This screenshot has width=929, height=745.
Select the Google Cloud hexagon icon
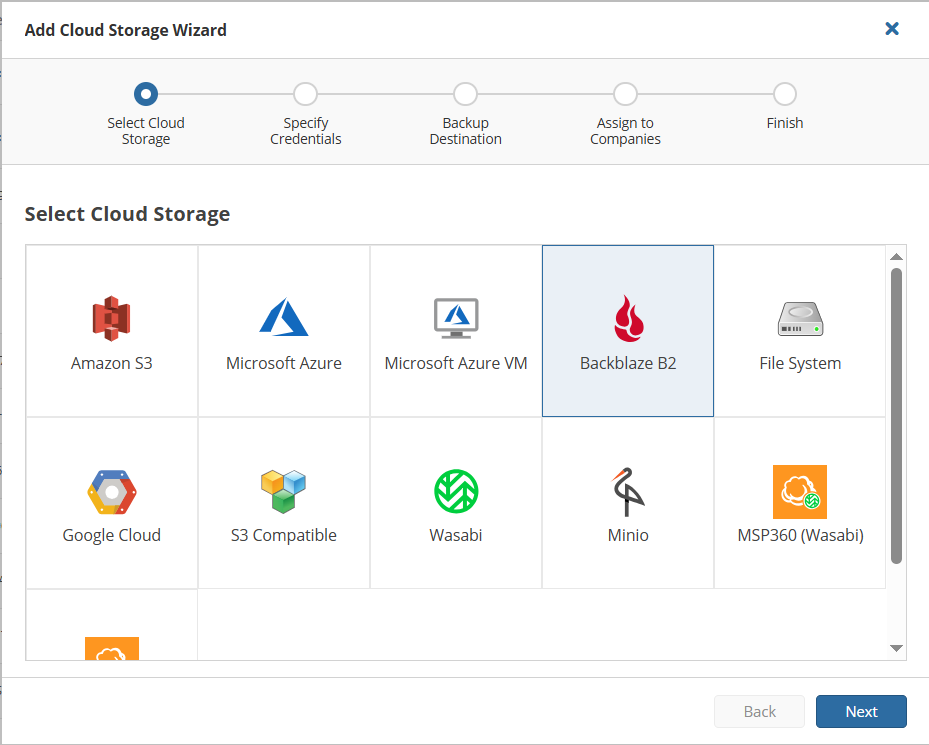[x=112, y=492]
